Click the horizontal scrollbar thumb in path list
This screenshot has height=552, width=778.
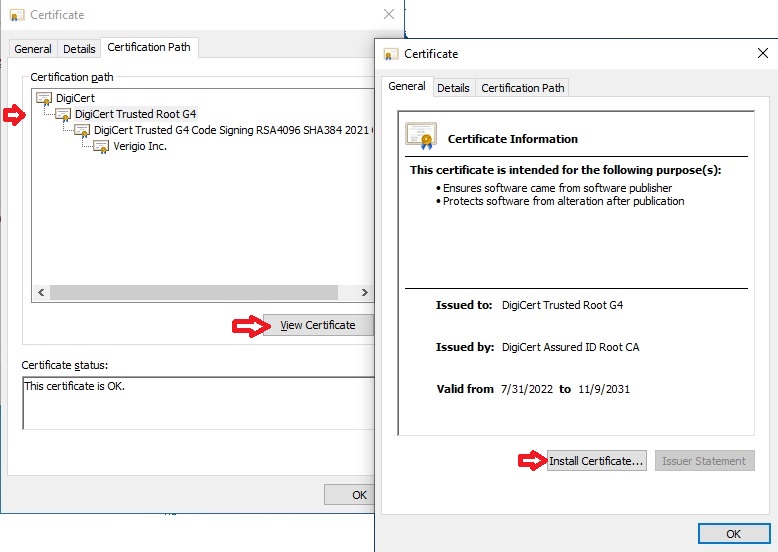click(x=194, y=293)
